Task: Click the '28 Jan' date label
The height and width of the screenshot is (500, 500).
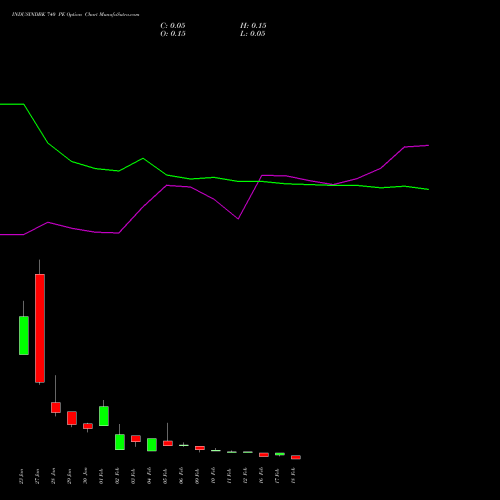Action: pyautogui.click(x=53, y=476)
